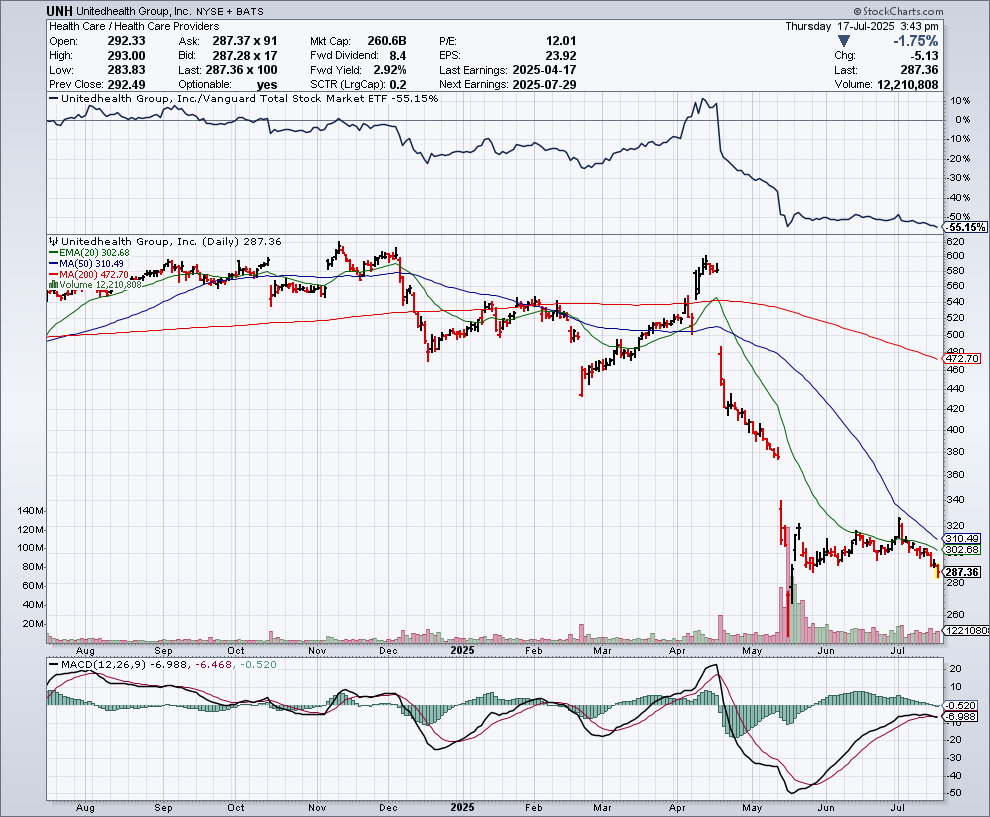Click the Apr label on the MACD date axis

[677, 808]
